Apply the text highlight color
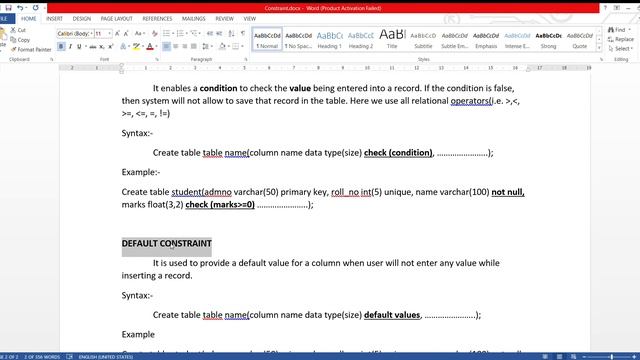This screenshot has height=360, width=640. click(136, 47)
